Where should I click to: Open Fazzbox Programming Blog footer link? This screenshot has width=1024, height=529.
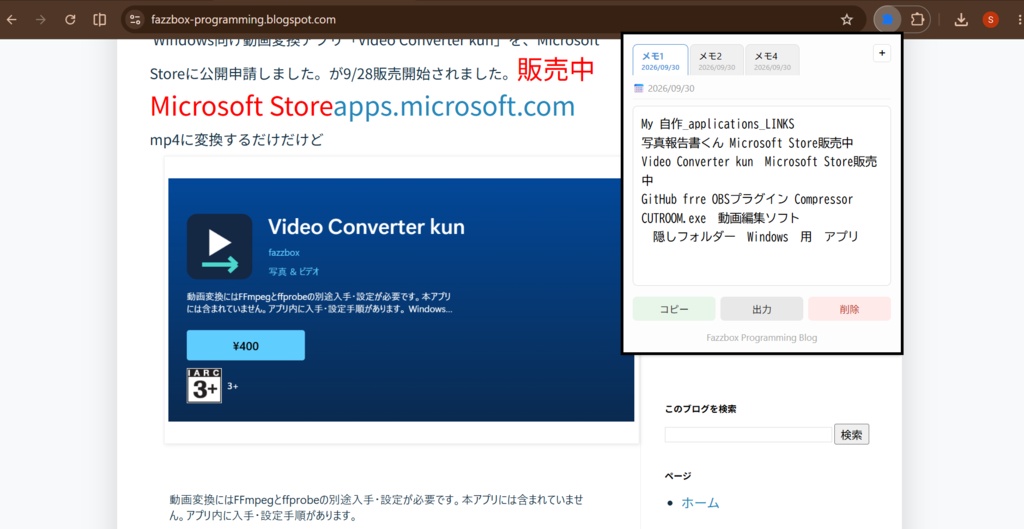pyautogui.click(x=761, y=338)
